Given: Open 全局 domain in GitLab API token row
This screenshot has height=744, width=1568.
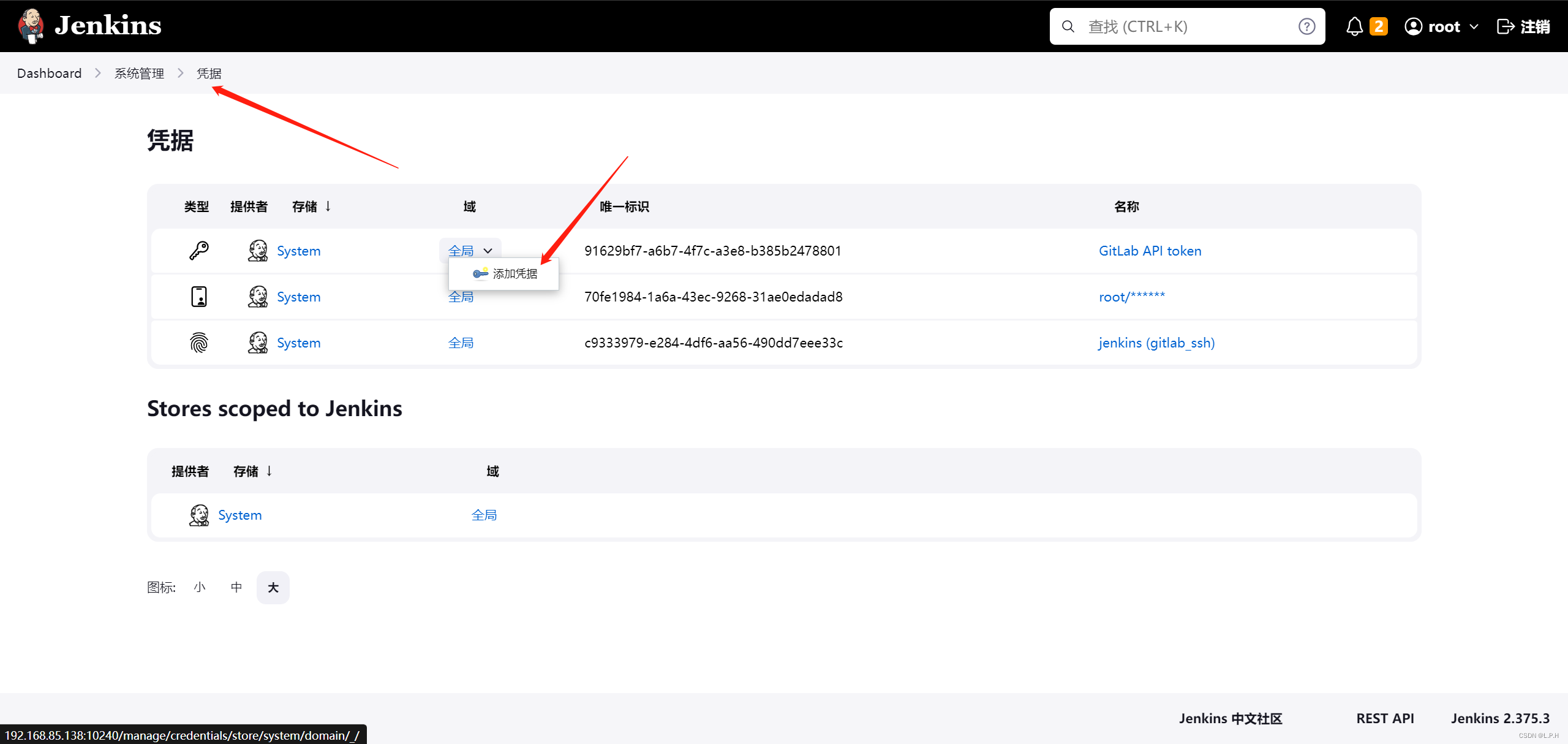Looking at the screenshot, I should [461, 251].
